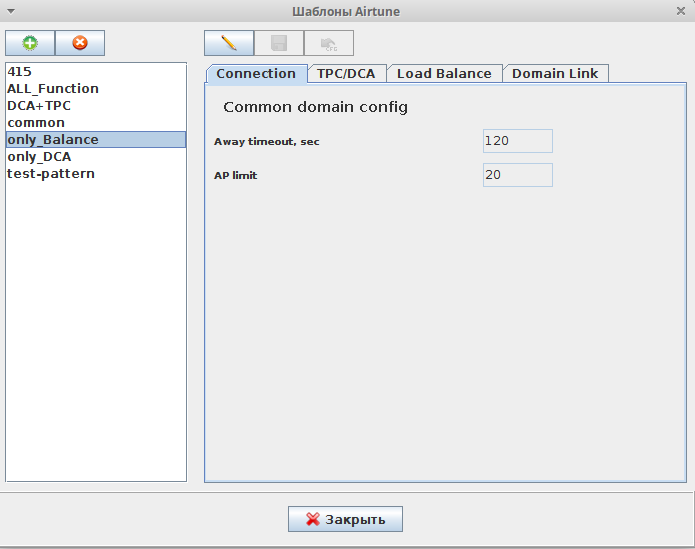Click the AP limit label
Screen dimensions: 695x549
click(x=235, y=175)
